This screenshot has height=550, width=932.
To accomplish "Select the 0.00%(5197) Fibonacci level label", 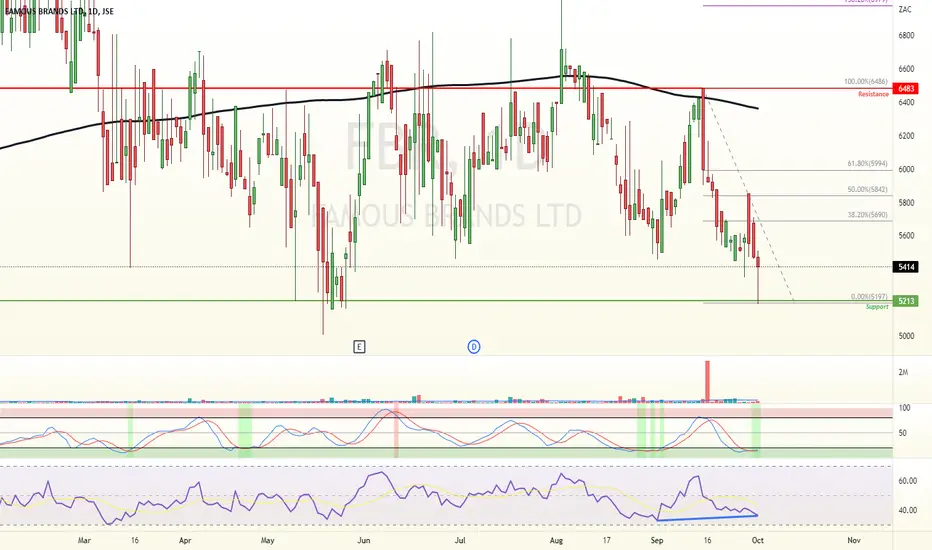I will click(869, 297).
